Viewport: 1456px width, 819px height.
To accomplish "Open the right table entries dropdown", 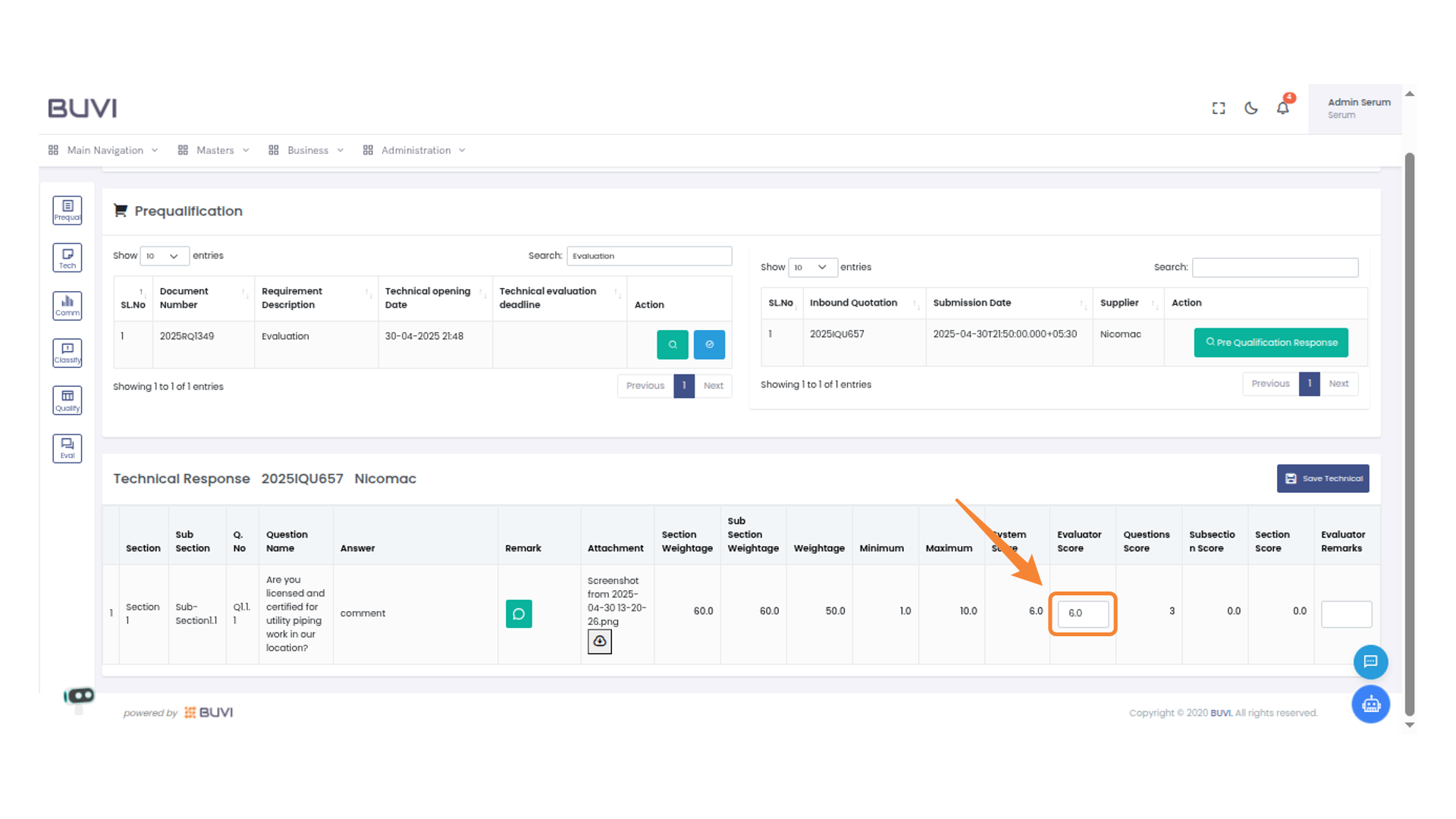I will pos(812,268).
